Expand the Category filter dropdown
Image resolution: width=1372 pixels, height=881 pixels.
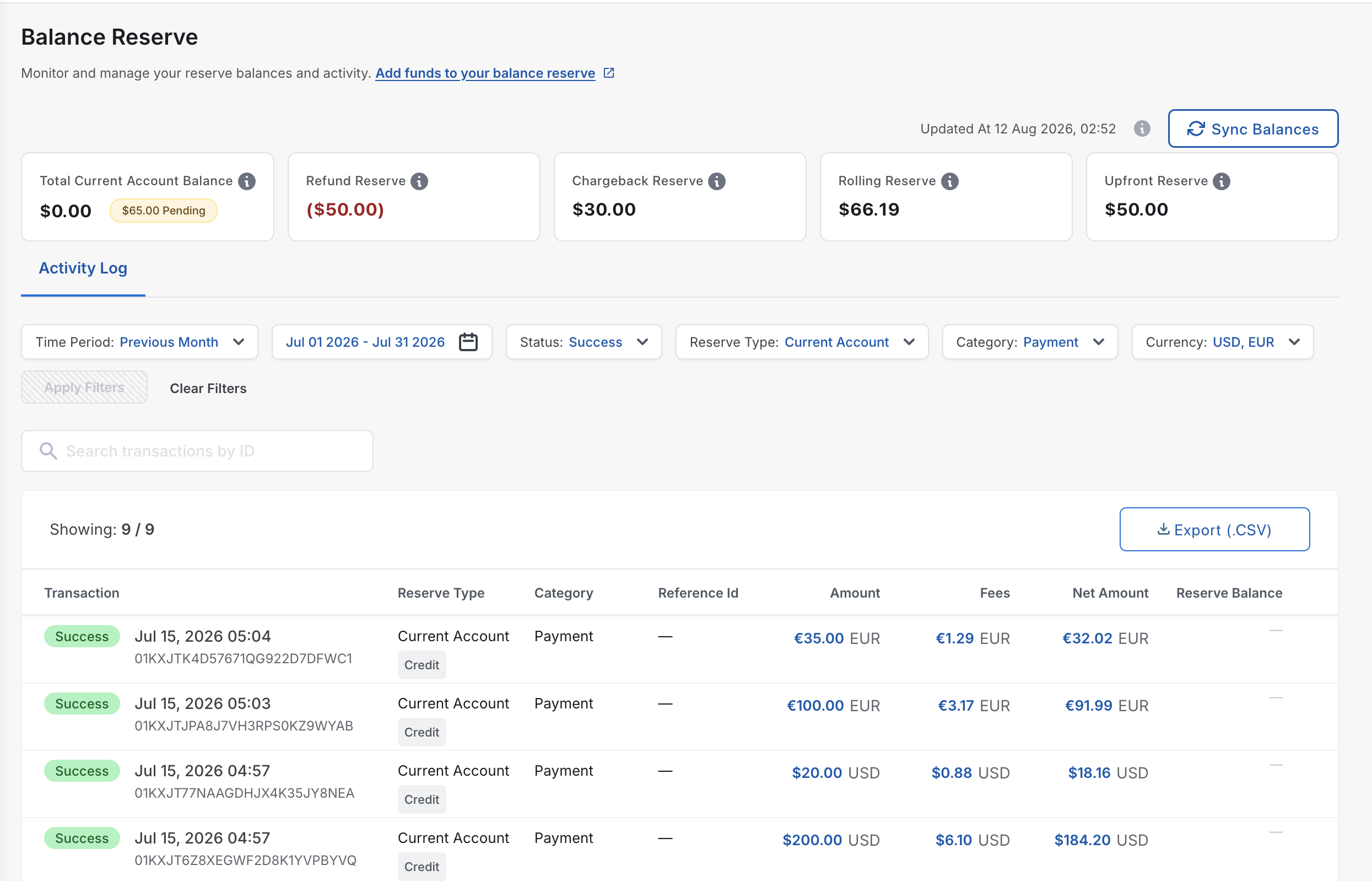point(1030,341)
